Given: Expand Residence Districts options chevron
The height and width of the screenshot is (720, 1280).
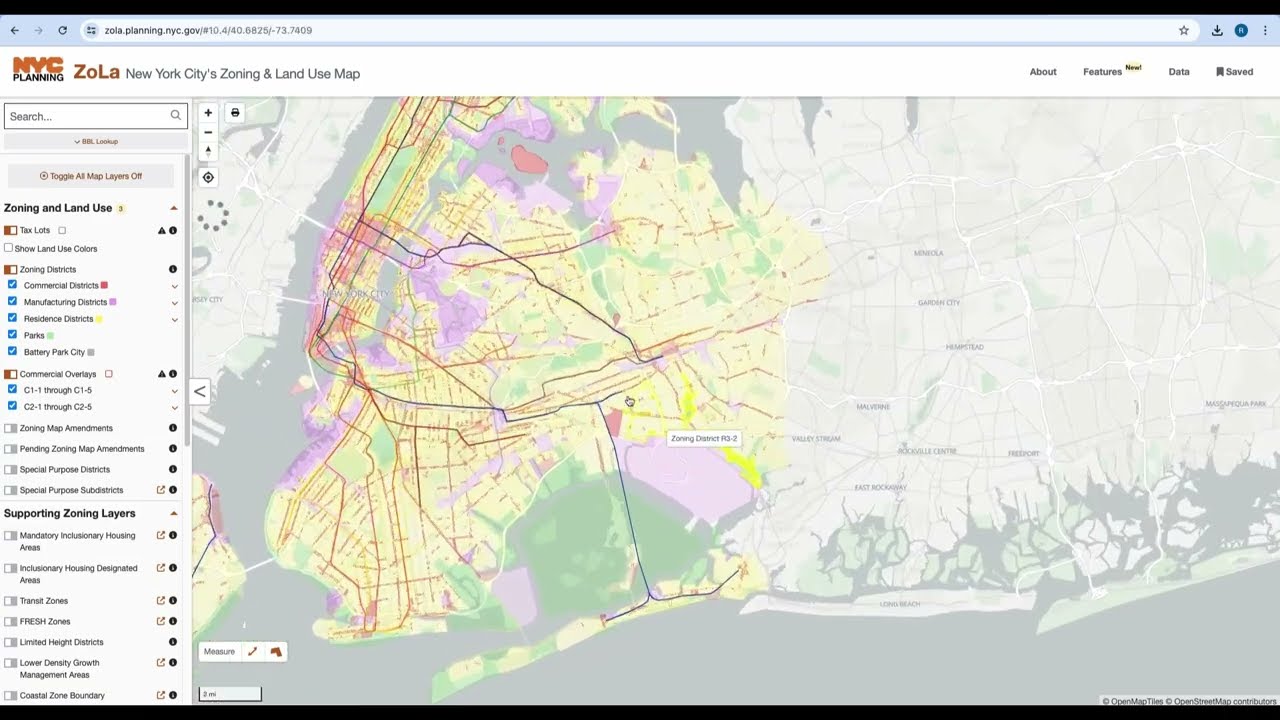Looking at the screenshot, I should click(174, 319).
